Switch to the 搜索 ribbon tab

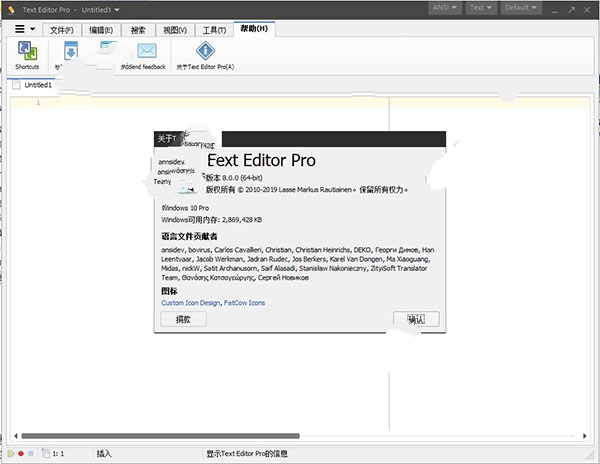138,30
